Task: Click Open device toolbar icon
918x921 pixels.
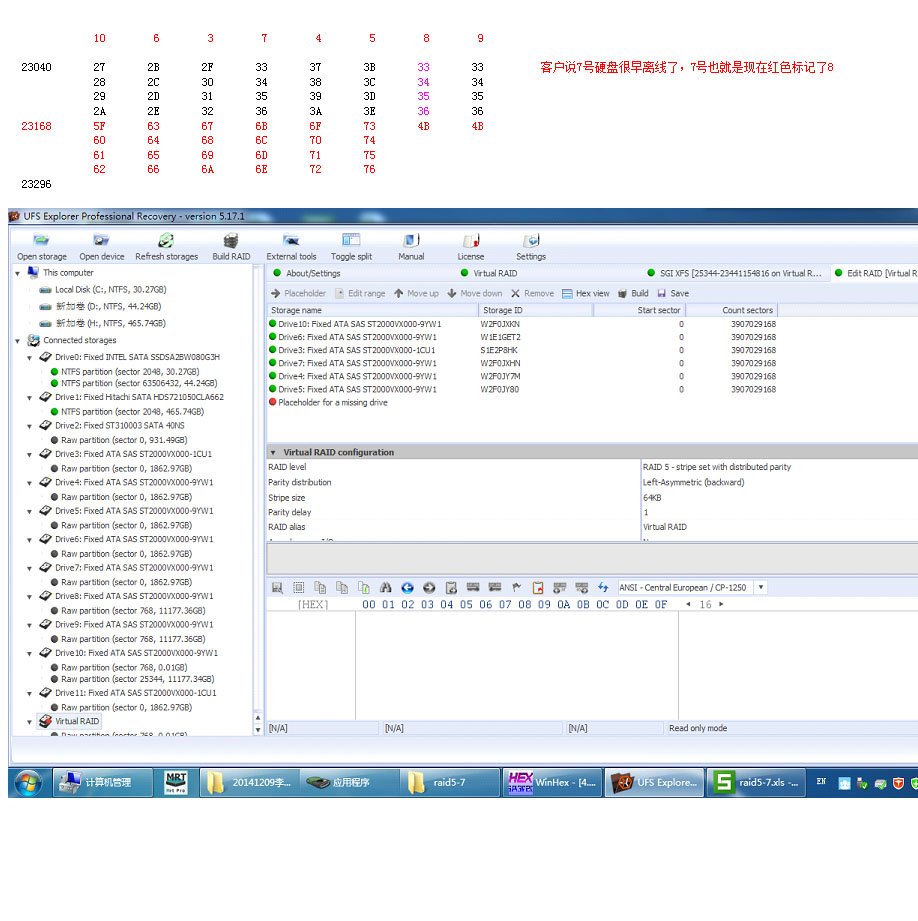Action: 102,247
